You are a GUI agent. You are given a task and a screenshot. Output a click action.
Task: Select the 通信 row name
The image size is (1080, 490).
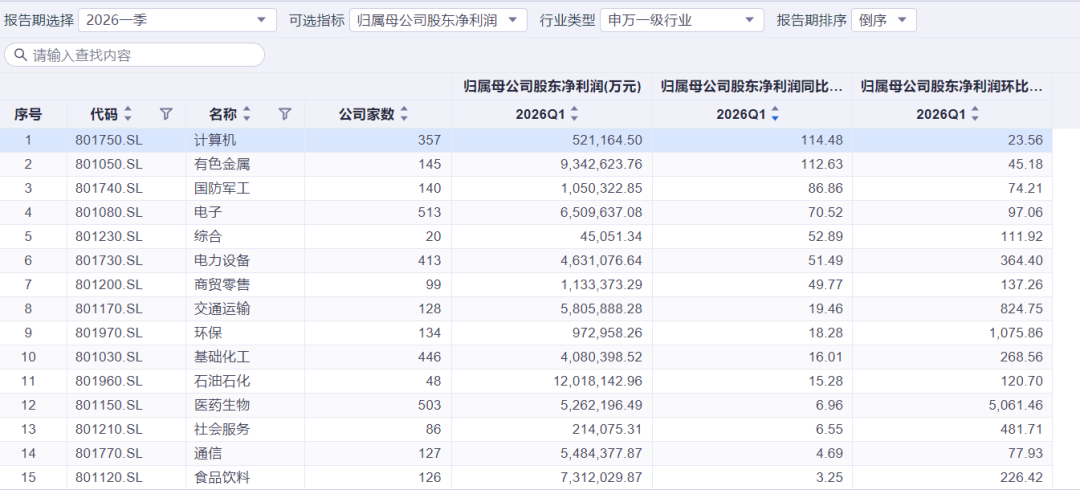click(208, 454)
